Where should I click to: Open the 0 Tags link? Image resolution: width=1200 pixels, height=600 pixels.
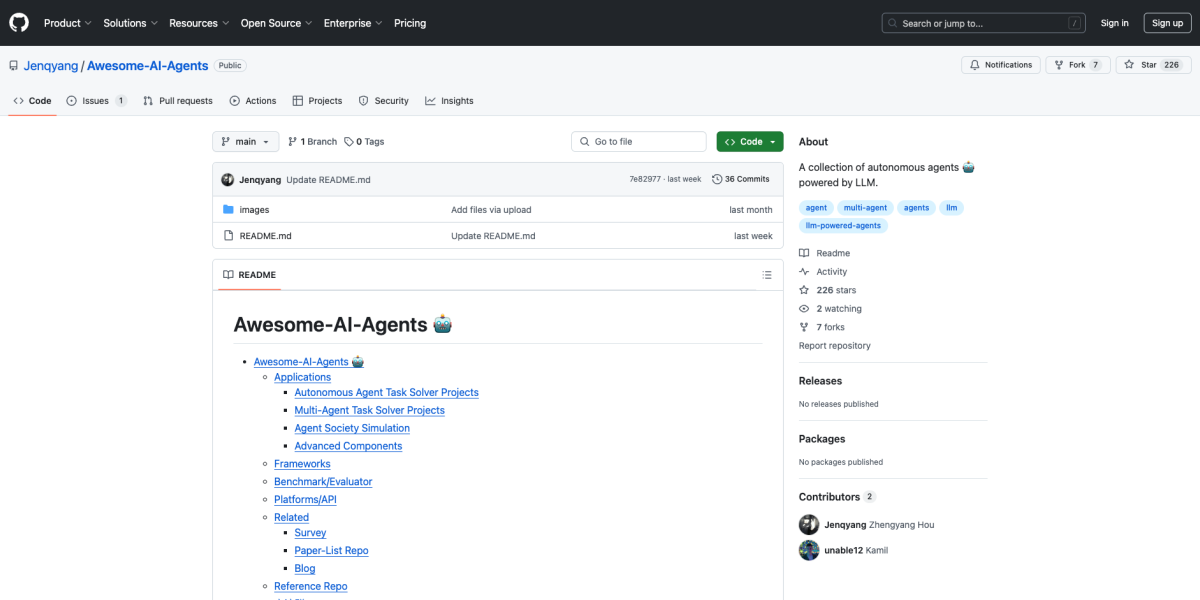[x=364, y=142]
